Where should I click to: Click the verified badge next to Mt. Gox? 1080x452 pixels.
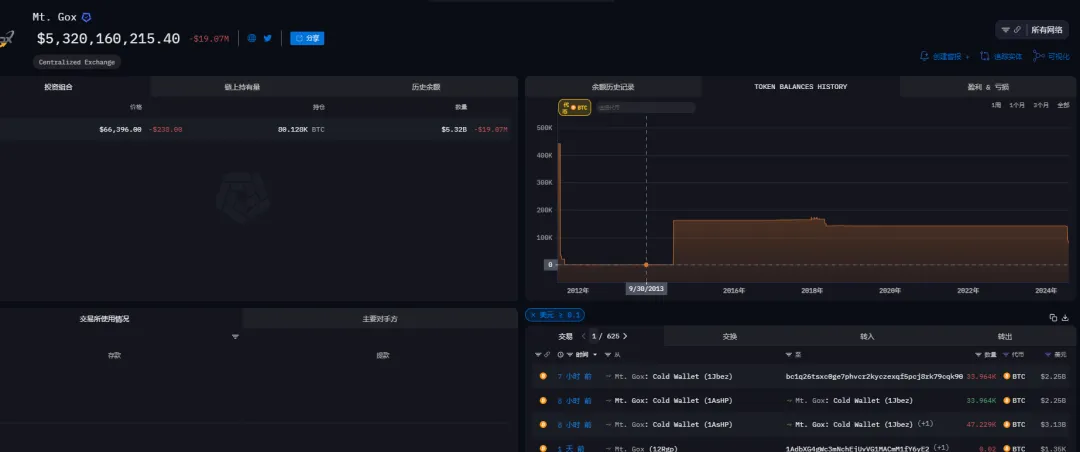click(86, 17)
